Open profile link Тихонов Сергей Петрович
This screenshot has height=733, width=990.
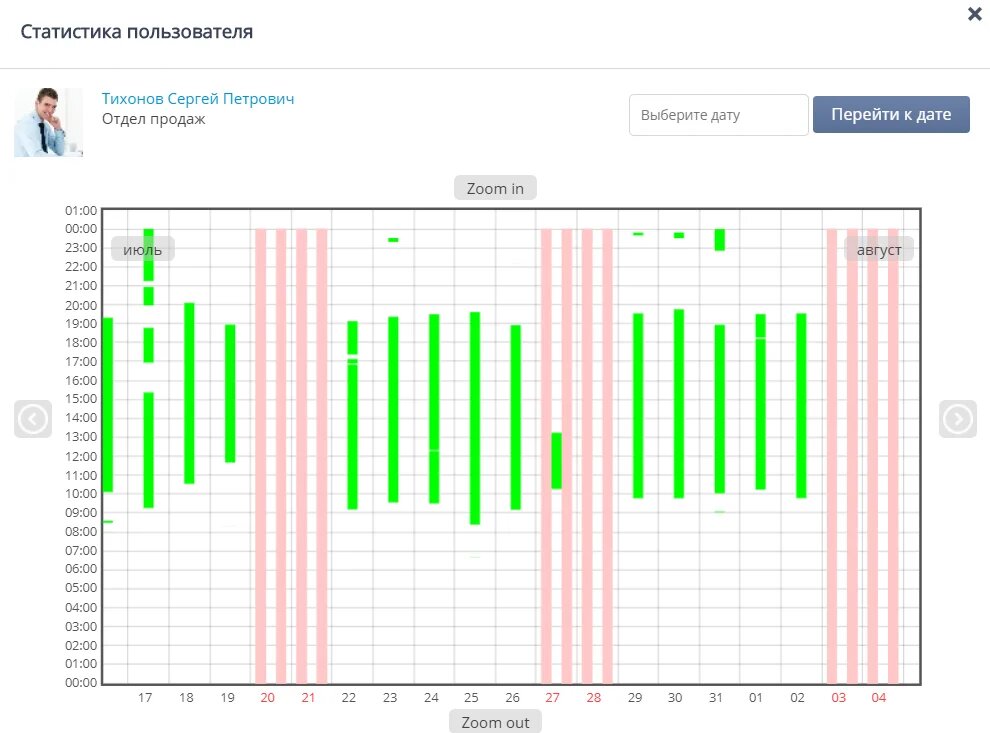point(198,98)
